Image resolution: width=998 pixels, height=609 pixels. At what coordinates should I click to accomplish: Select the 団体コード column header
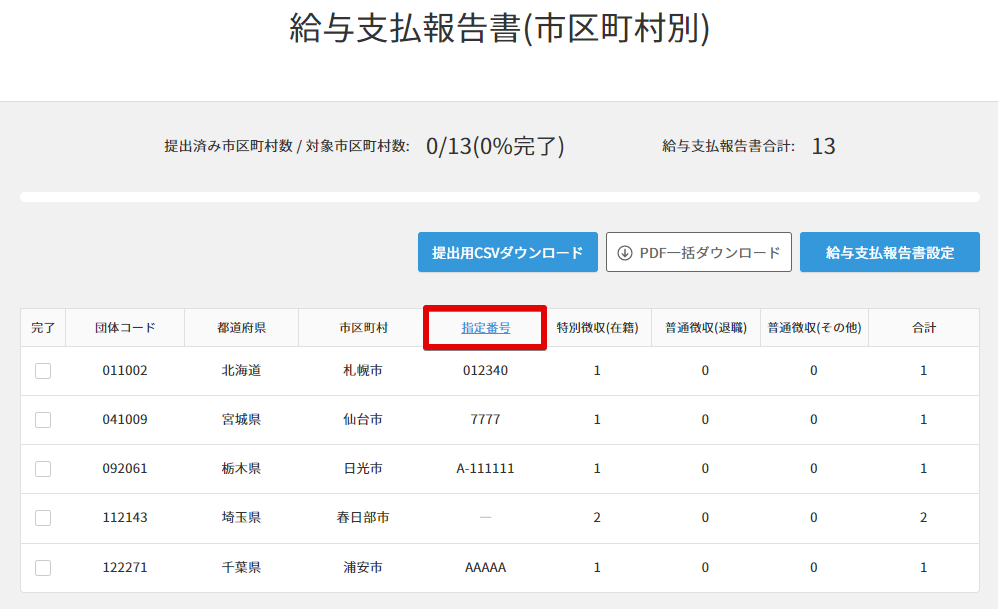click(x=125, y=328)
